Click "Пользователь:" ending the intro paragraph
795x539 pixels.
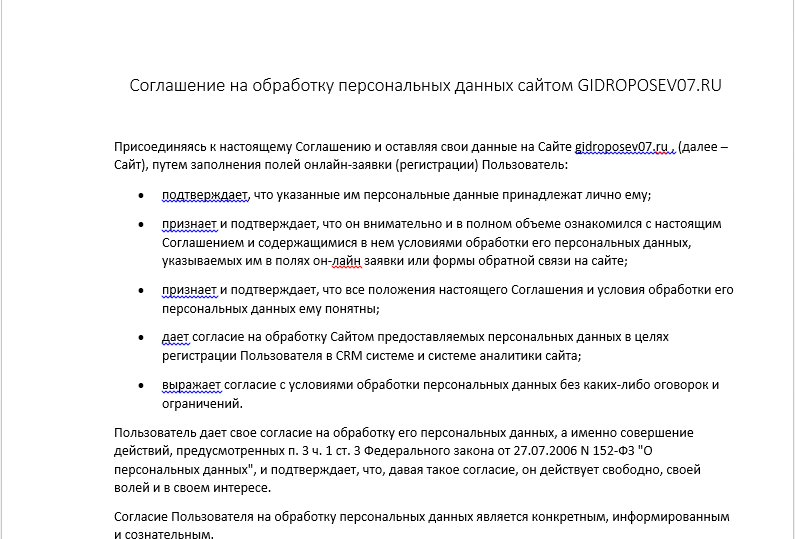click(525, 165)
